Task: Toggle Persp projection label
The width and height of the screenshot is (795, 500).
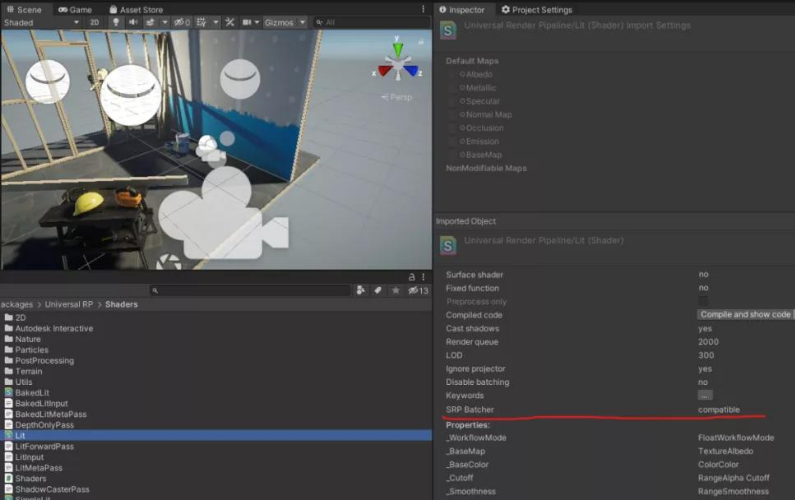Action: point(397,97)
